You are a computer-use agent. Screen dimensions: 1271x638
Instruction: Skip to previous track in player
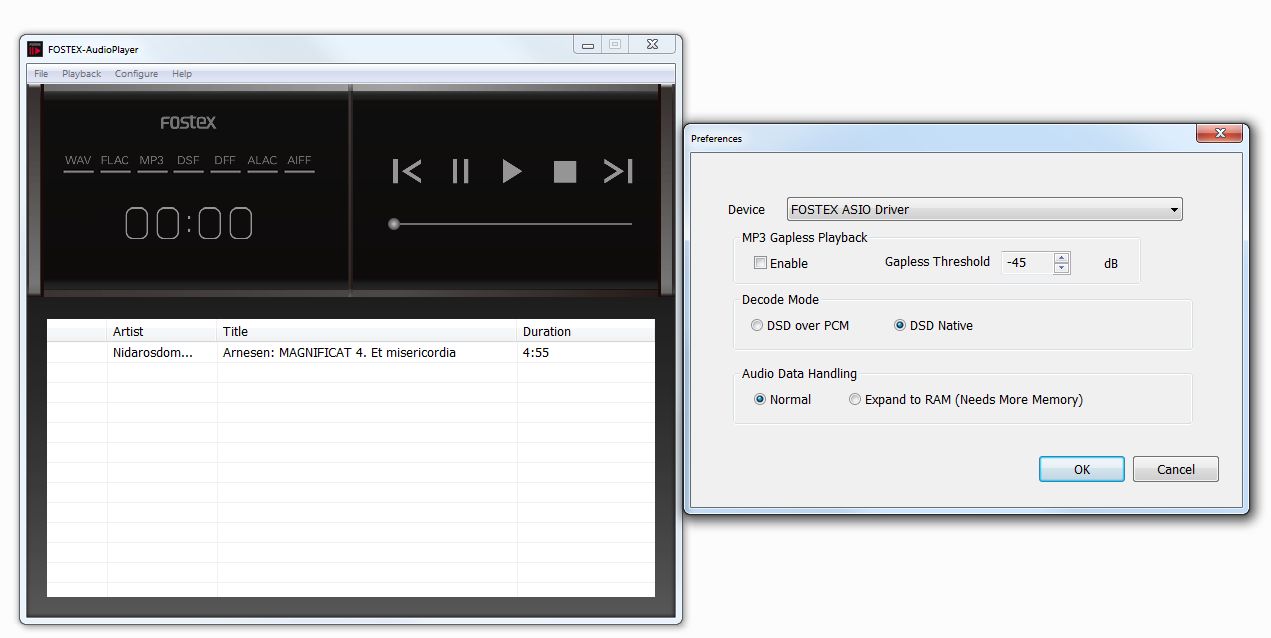[407, 171]
